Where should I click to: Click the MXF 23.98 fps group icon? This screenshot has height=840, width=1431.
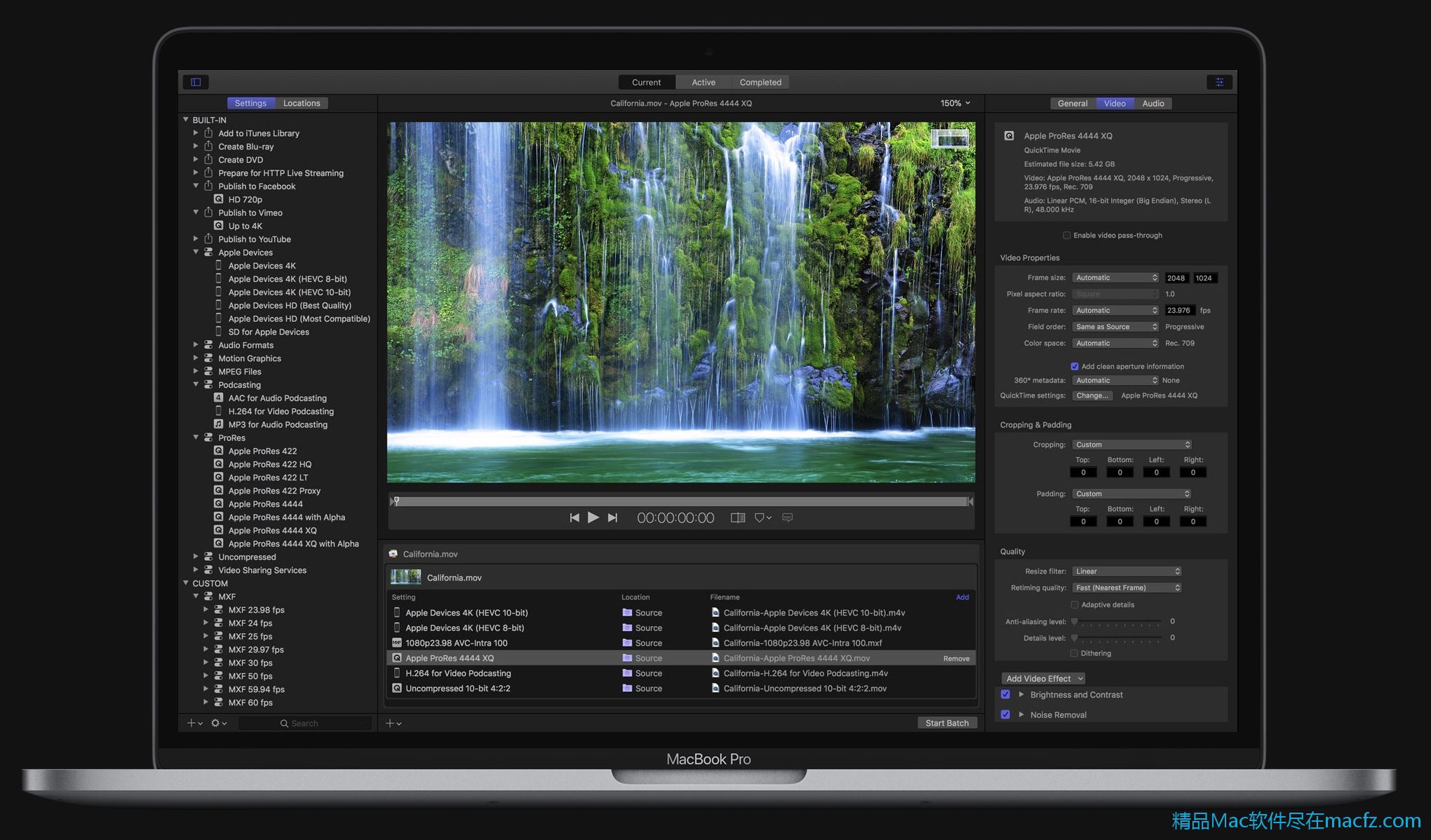pos(219,609)
